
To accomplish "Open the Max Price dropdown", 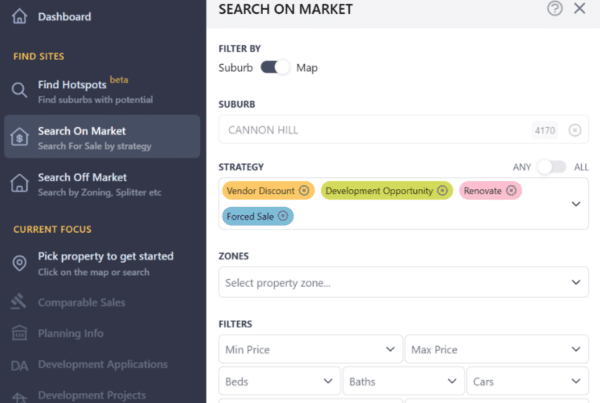I will click(x=497, y=350).
